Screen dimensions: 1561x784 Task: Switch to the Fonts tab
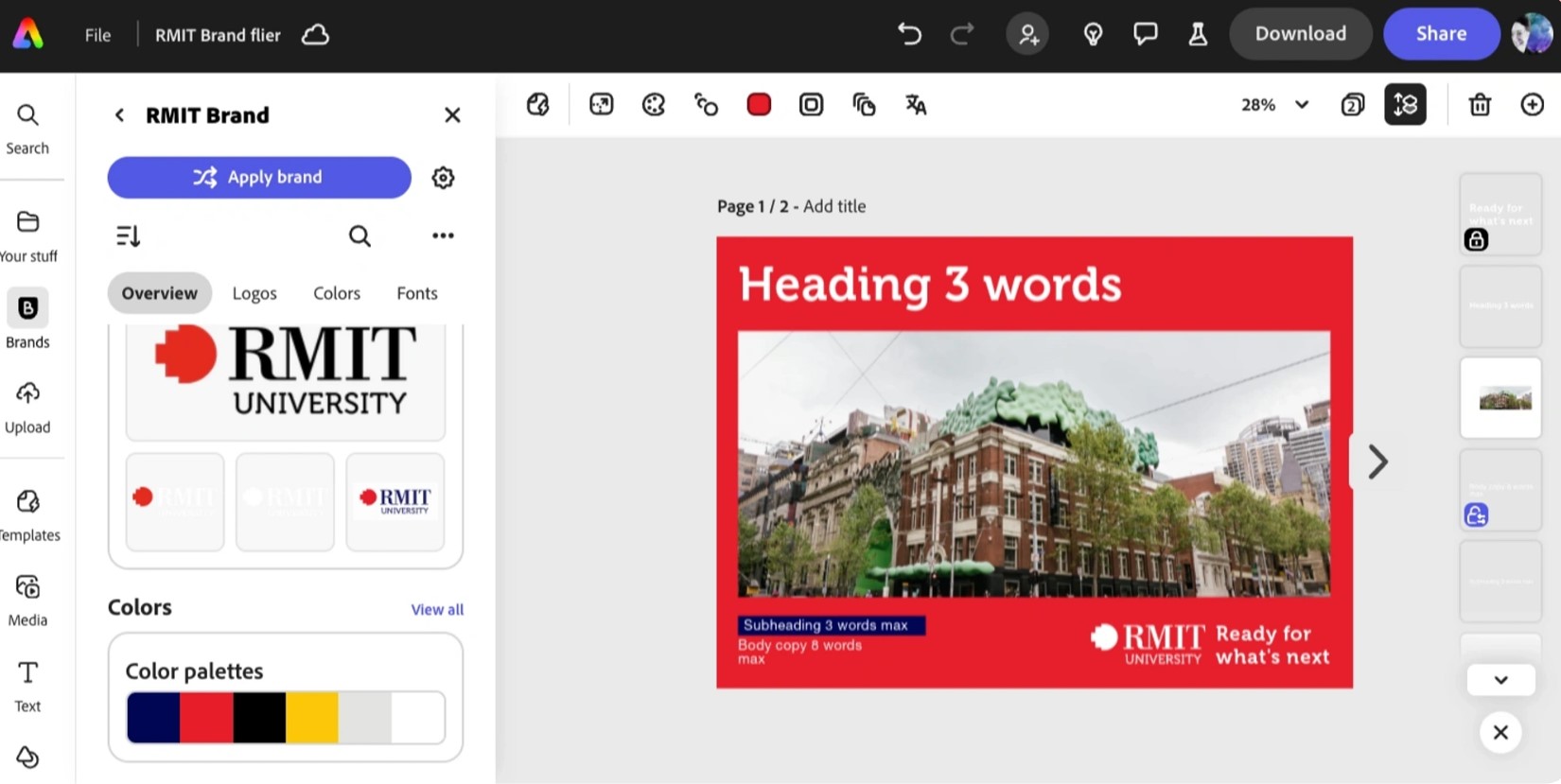[x=417, y=293]
